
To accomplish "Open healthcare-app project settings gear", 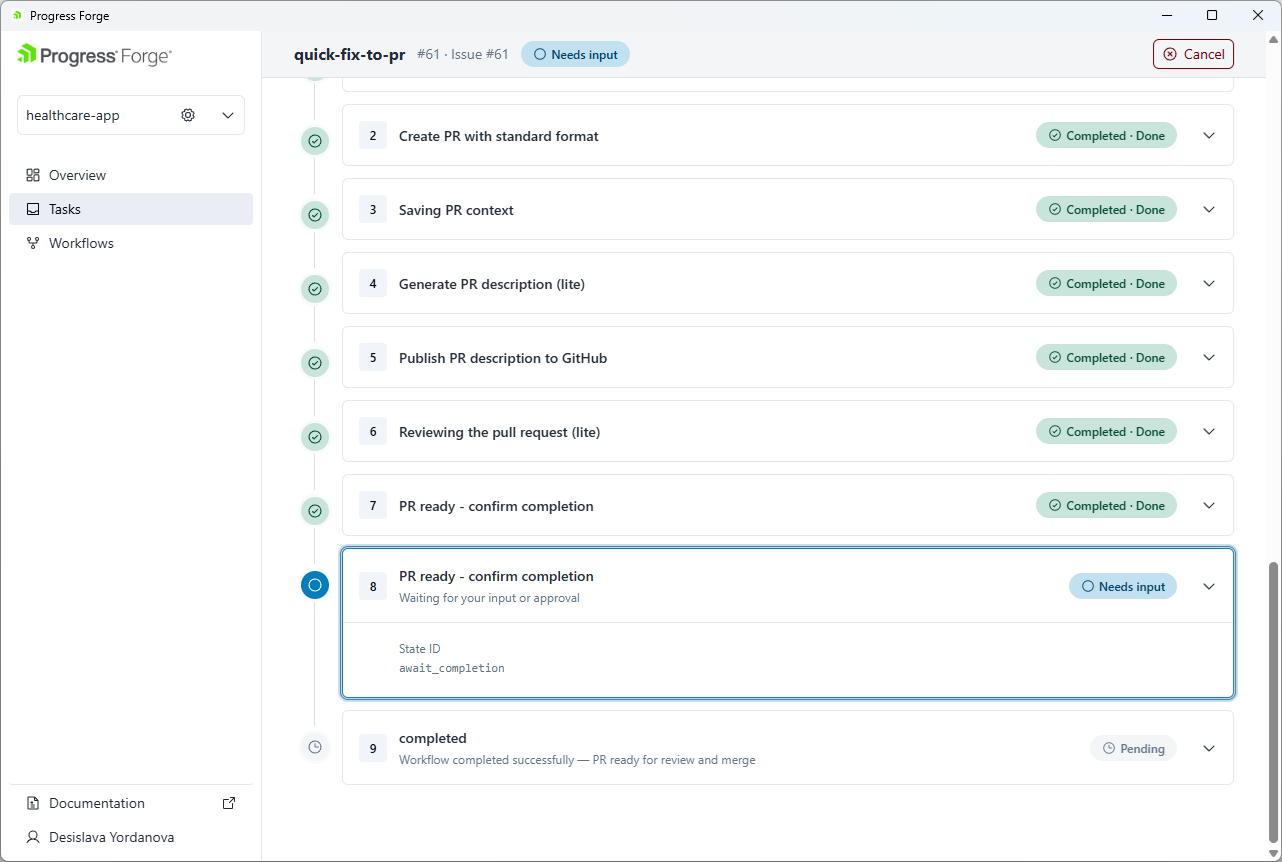I will [x=188, y=115].
